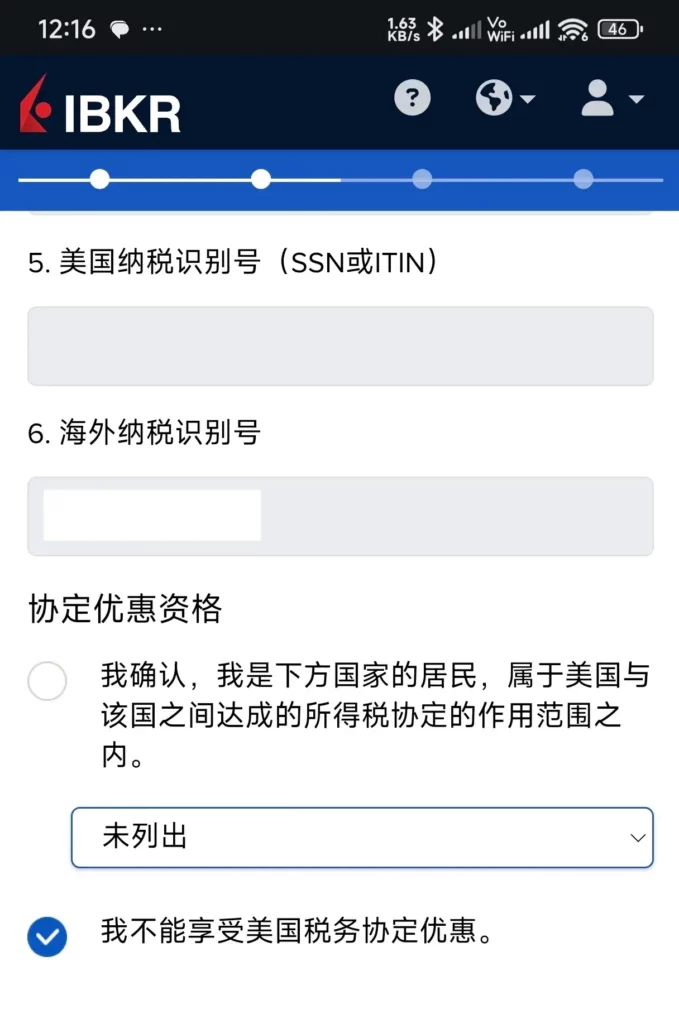Toggle the cannot enjoy US tax treaty option
This screenshot has width=679, height=1024.
click(x=47, y=936)
